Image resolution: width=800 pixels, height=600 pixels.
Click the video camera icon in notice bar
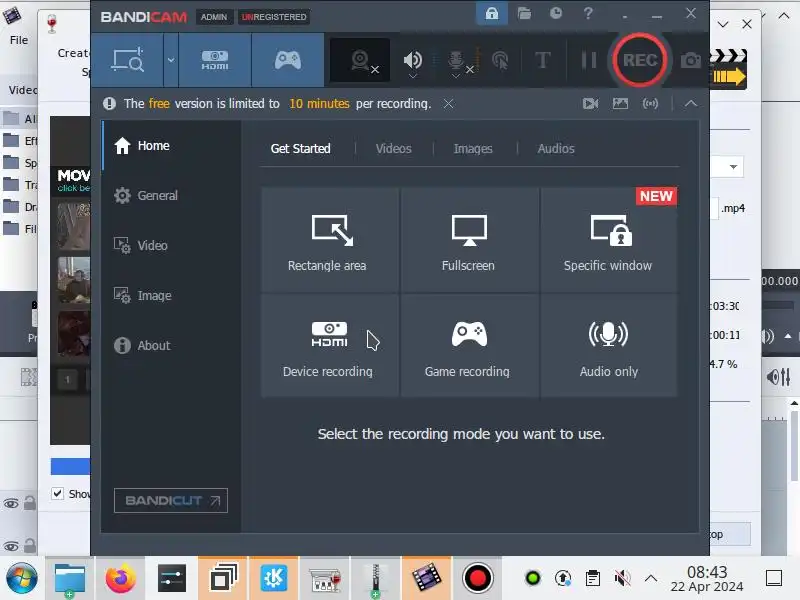point(590,104)
